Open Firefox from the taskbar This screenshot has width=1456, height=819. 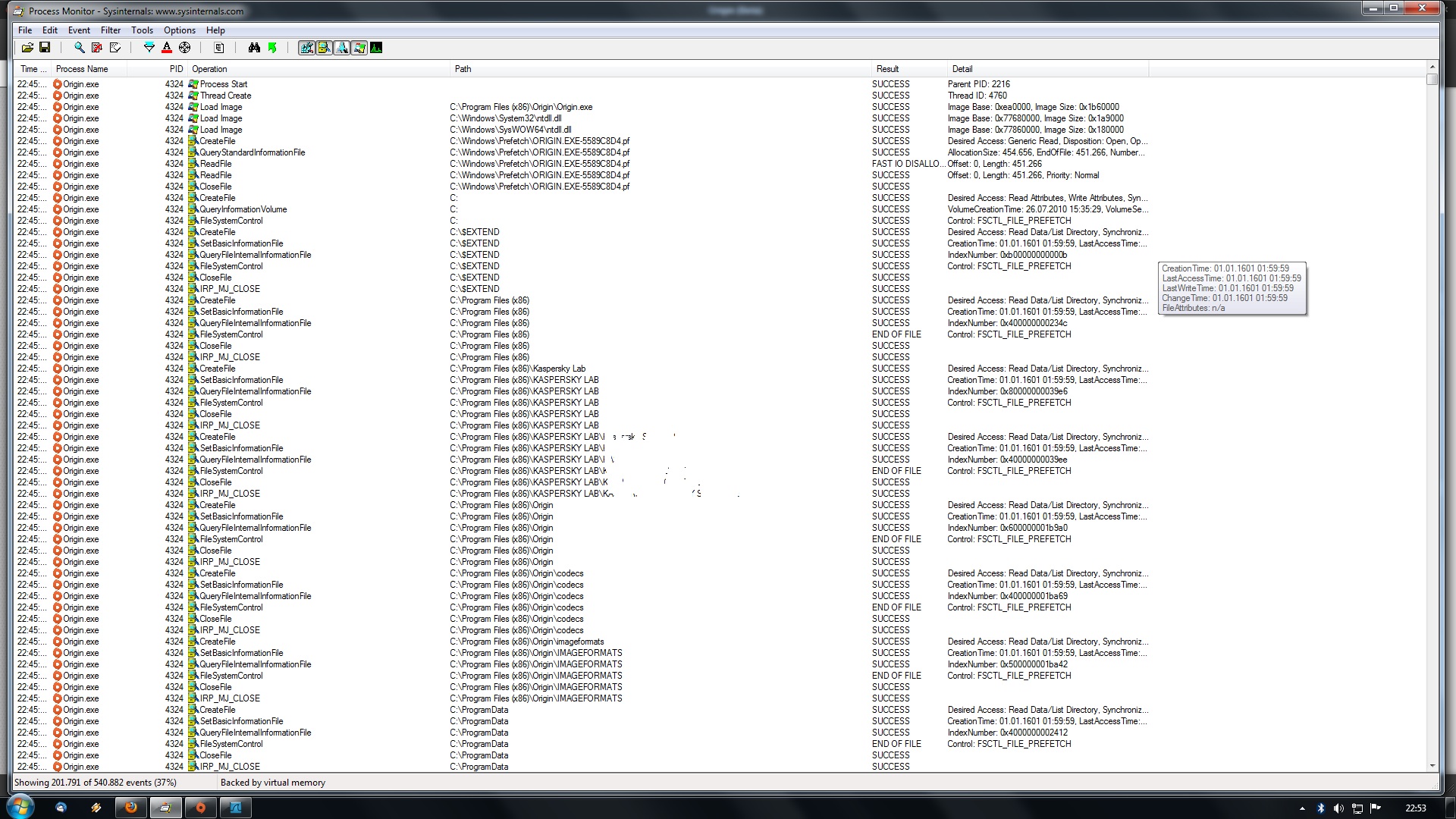coord(130,807)
